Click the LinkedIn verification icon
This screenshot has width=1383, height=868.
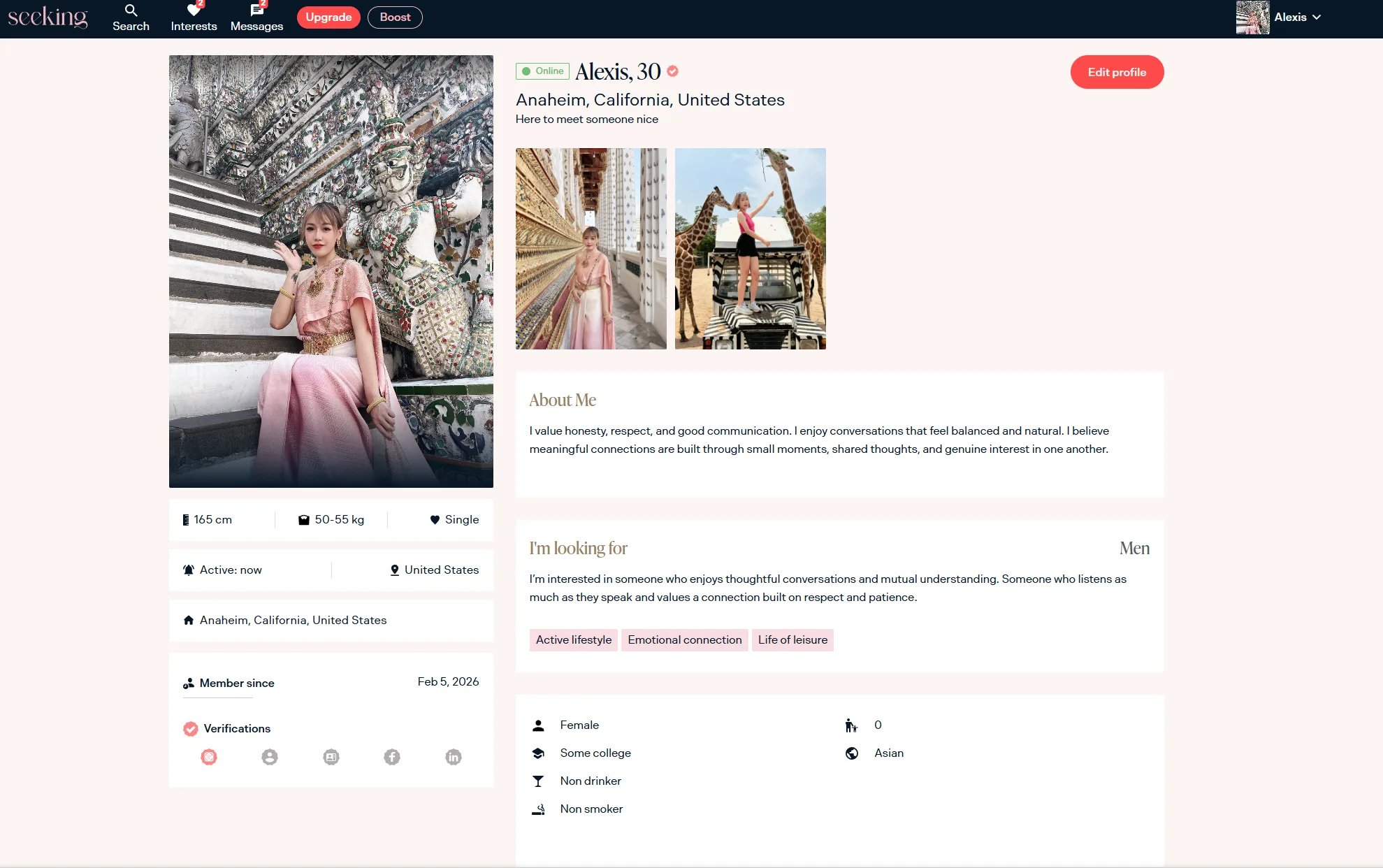pyautogui.click(x=454, y=757)
